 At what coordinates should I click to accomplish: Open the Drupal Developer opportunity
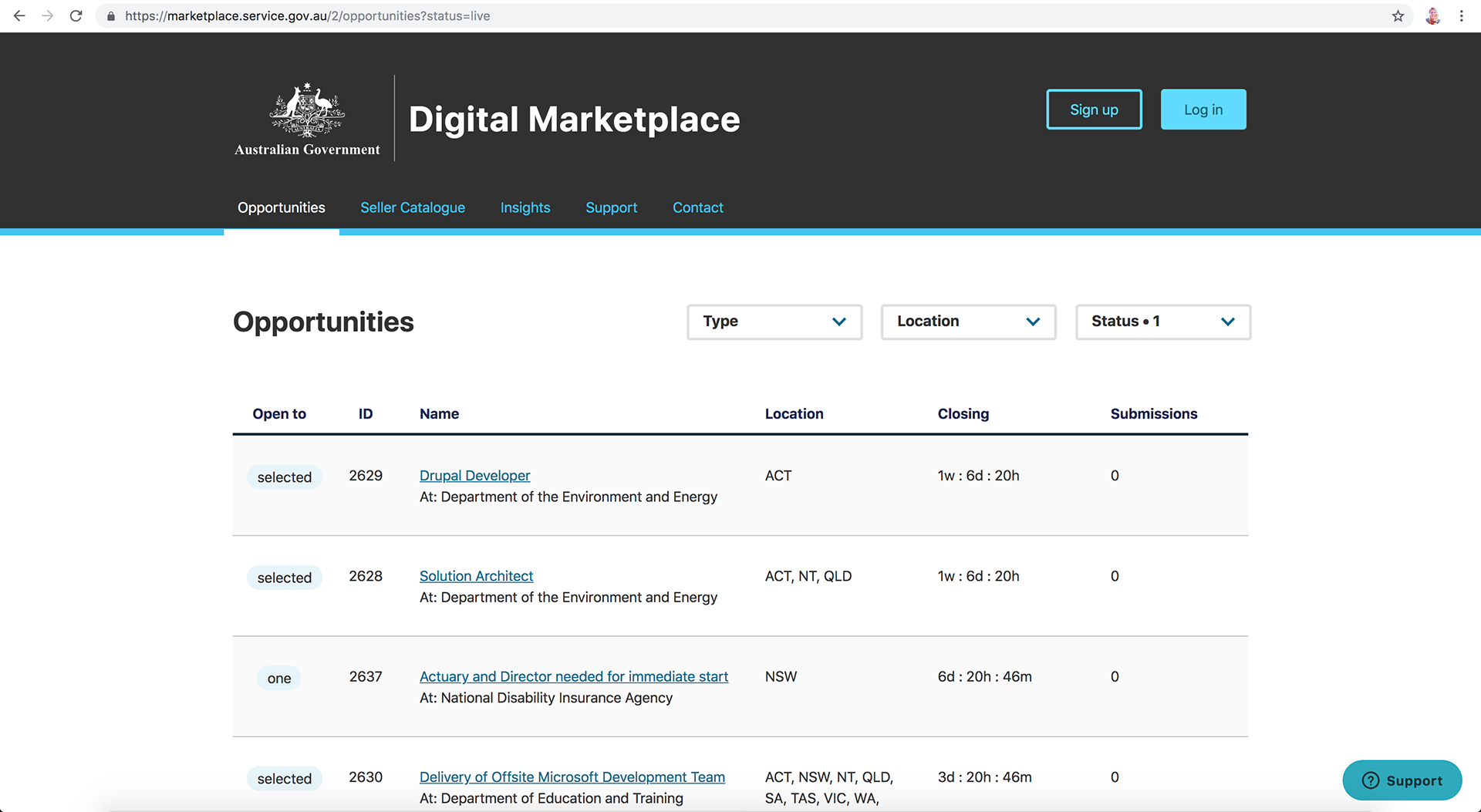[475, 476]
